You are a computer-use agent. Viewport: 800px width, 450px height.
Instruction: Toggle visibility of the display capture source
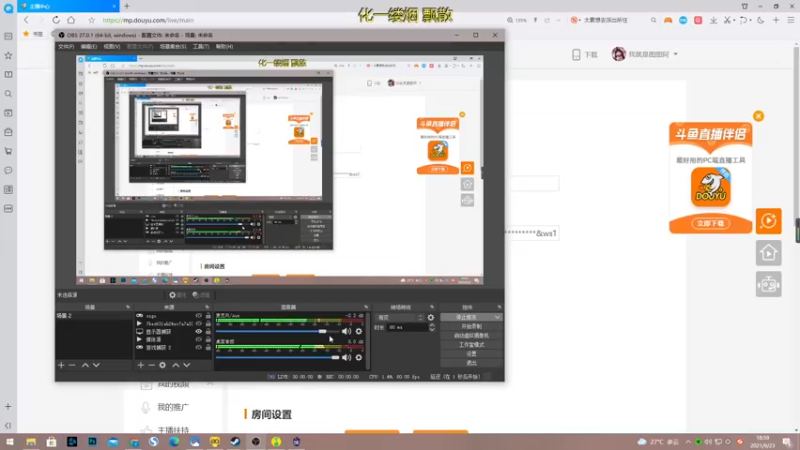[198, 332]
